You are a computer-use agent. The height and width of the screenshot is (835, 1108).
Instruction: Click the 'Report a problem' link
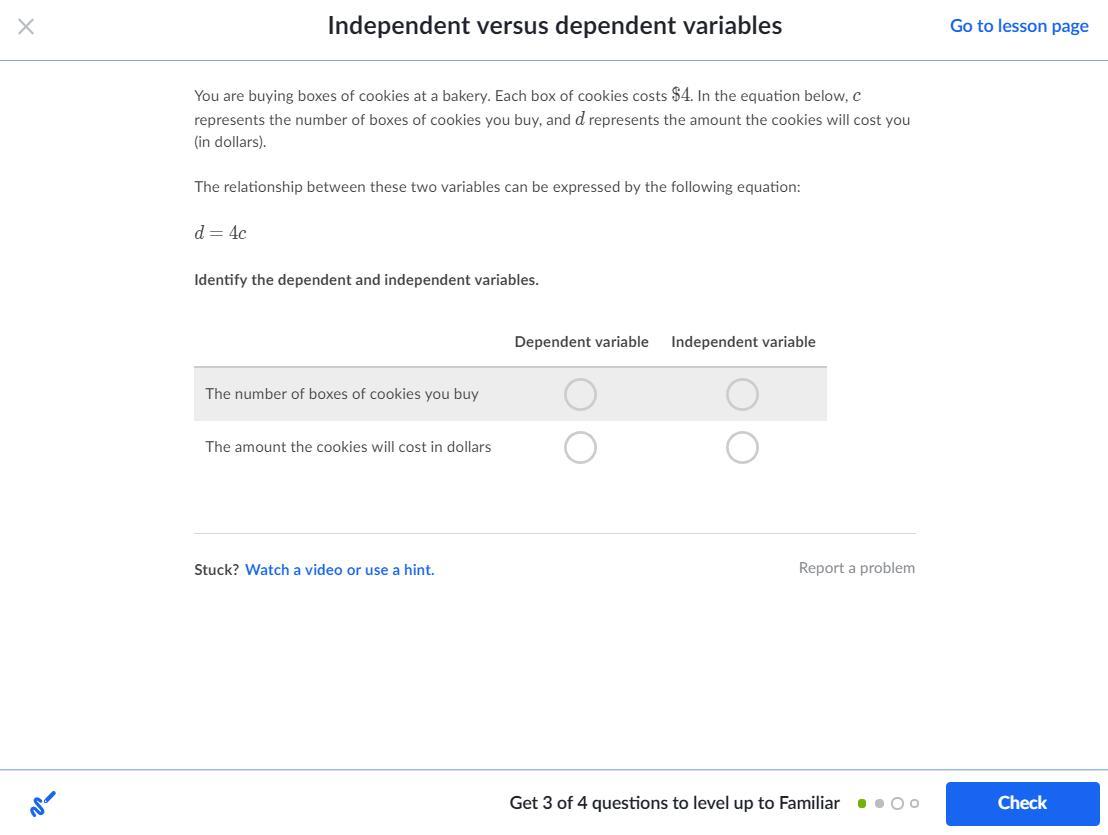pyautogui.click(x=856, y=568)
